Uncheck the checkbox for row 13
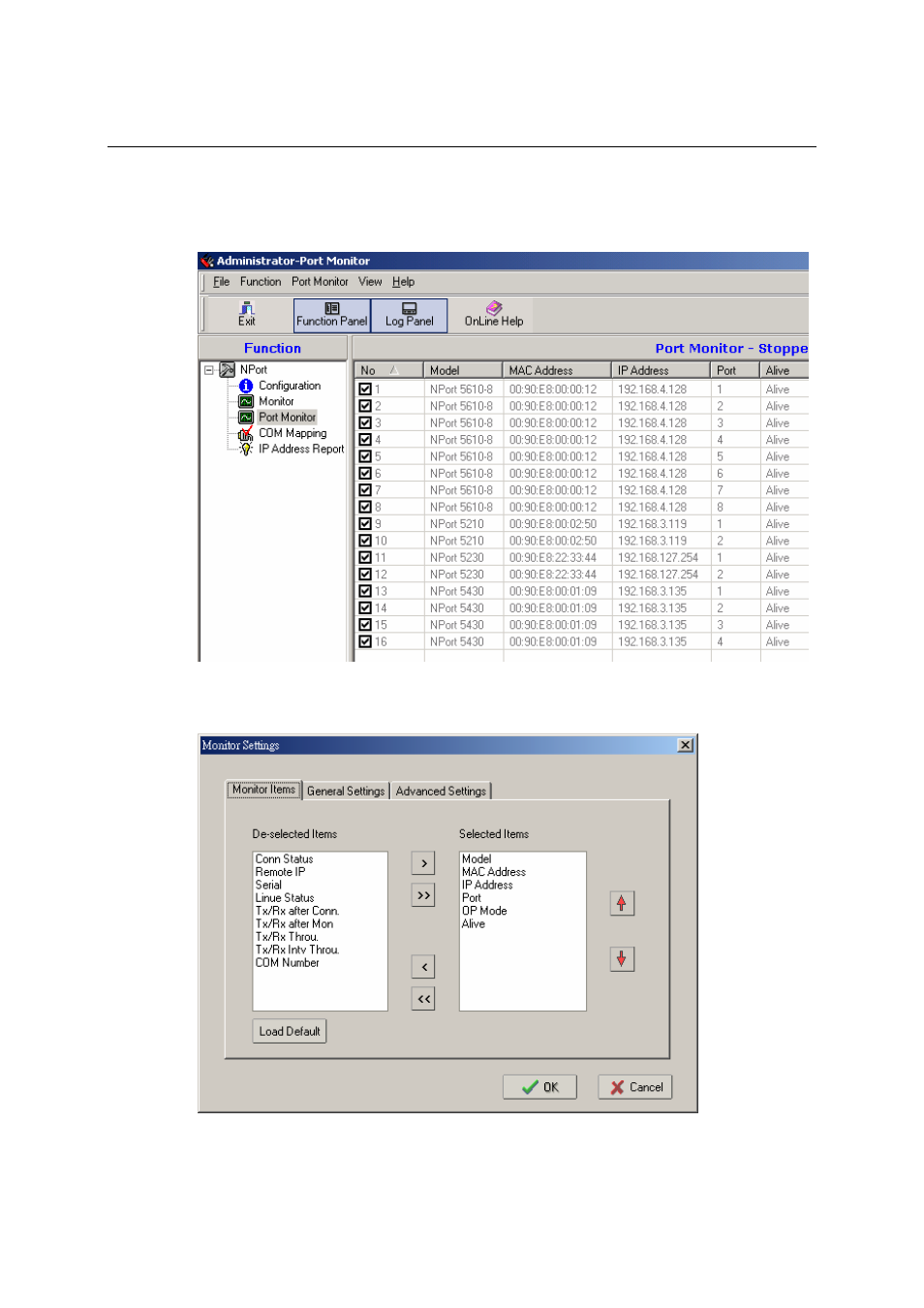924x1308 pixels. (x=365, y=591)
